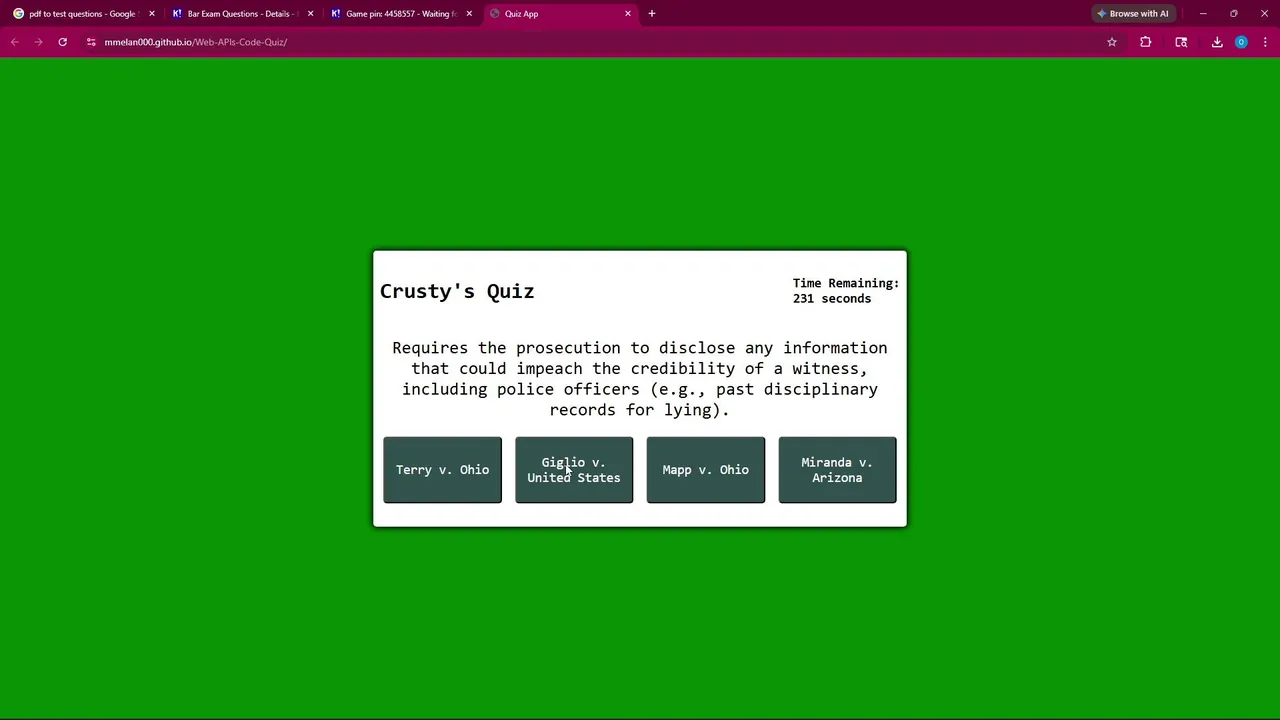Bookmark this page with the star icon
Screen dimensions: 1280x720
1112,42
